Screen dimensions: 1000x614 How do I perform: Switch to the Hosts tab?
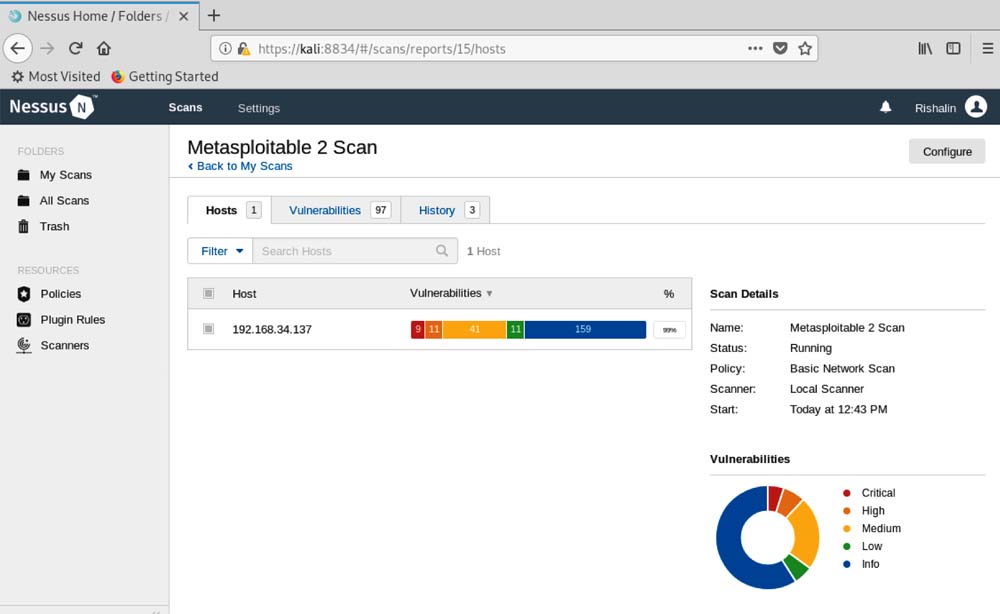(x=230, y=210)
